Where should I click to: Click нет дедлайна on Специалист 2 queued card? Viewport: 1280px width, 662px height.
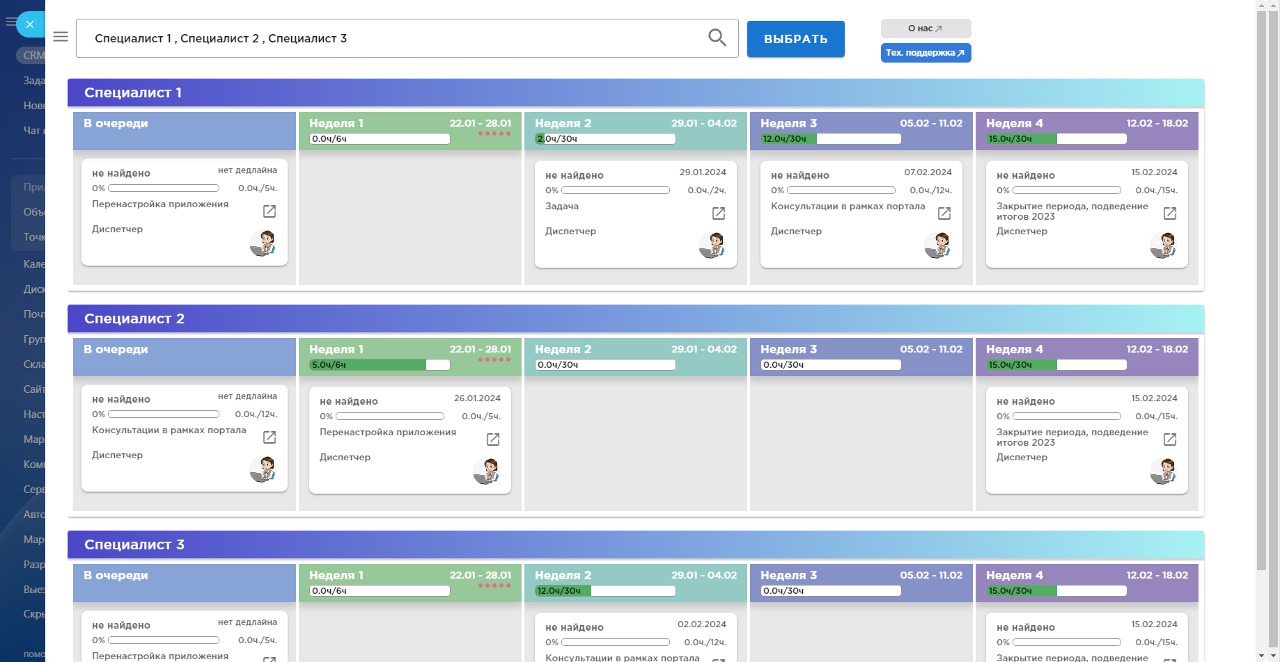248,396
